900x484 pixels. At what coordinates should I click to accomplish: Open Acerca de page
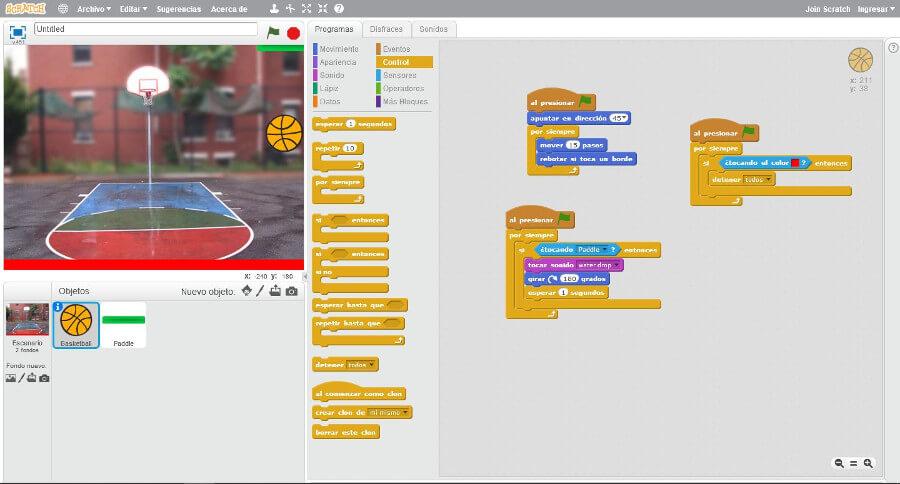coord(229,9)
